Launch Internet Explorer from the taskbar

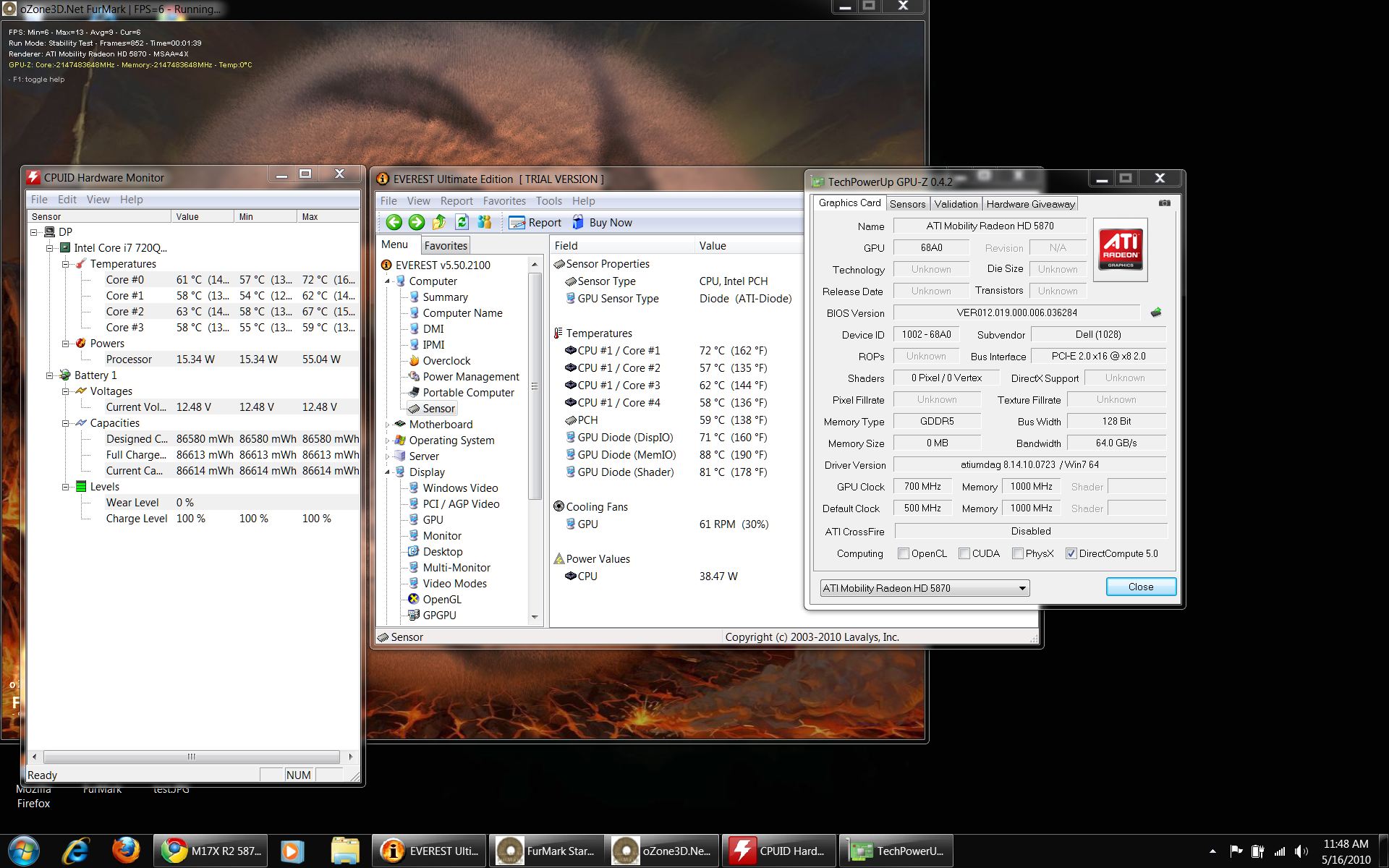pyautogui.click(x=75, y=851)
